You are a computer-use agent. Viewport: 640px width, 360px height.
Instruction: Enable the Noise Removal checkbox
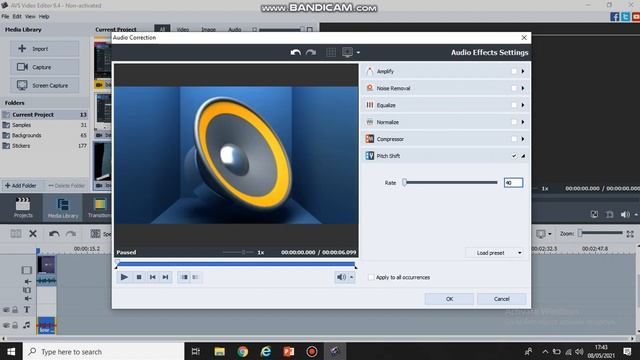coord(514,88)
